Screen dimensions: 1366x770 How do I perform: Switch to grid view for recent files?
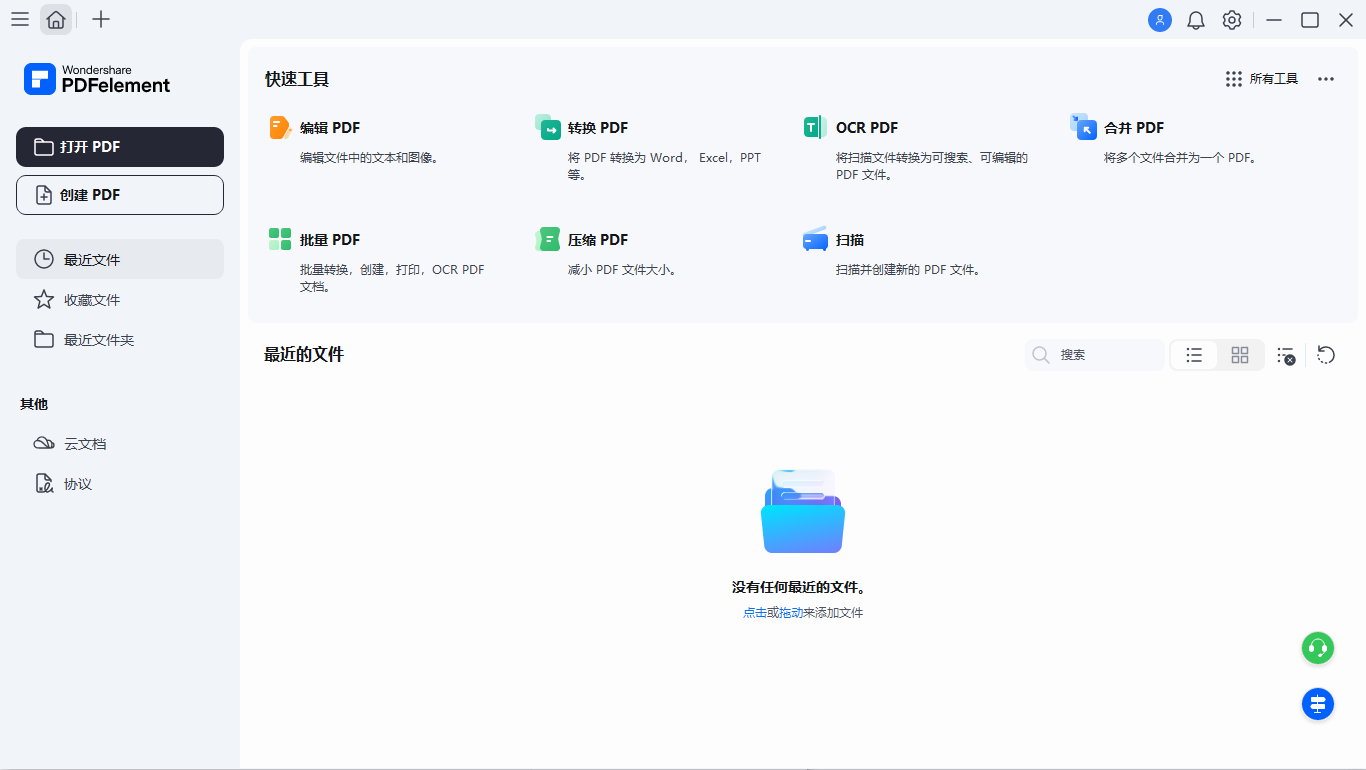coord(1240,355)
